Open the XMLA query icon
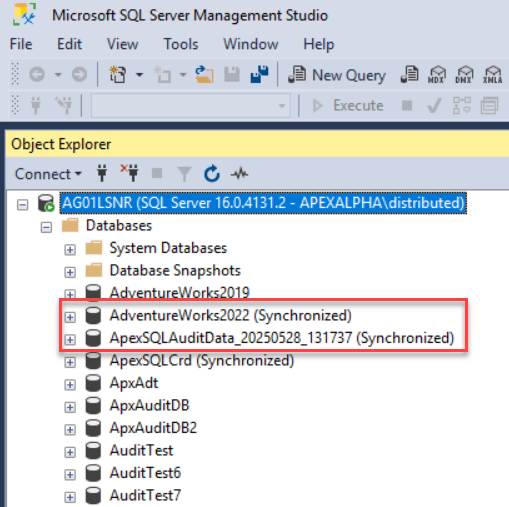 (492, 75)
